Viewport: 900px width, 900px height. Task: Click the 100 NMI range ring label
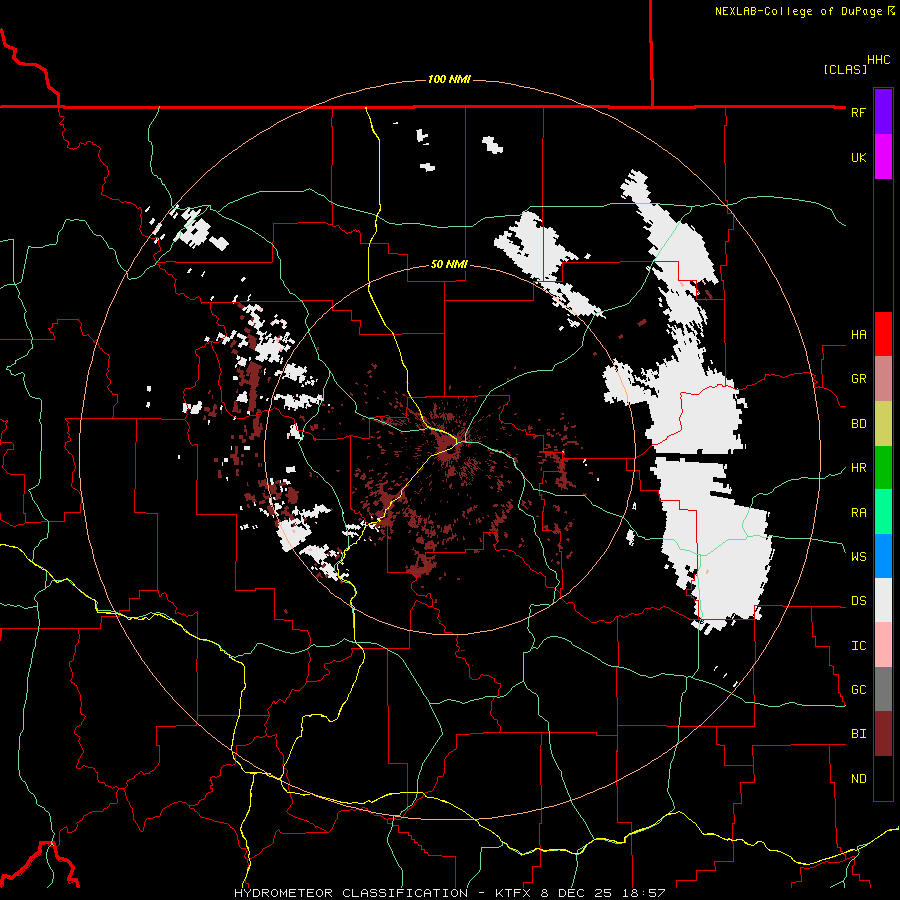tap(449, 79)
